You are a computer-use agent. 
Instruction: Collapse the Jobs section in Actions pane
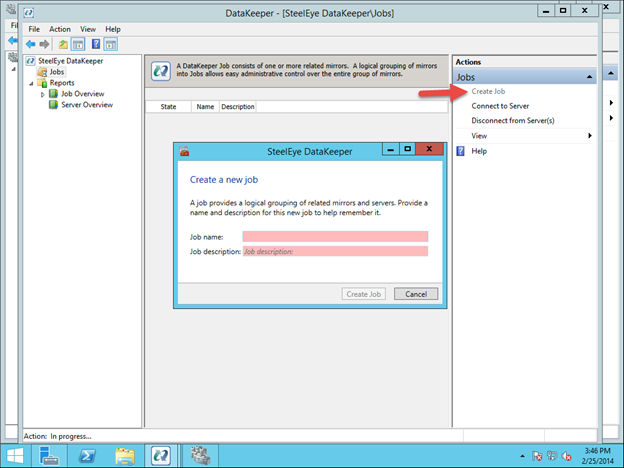pyautogui.click(x=588, y=77)
